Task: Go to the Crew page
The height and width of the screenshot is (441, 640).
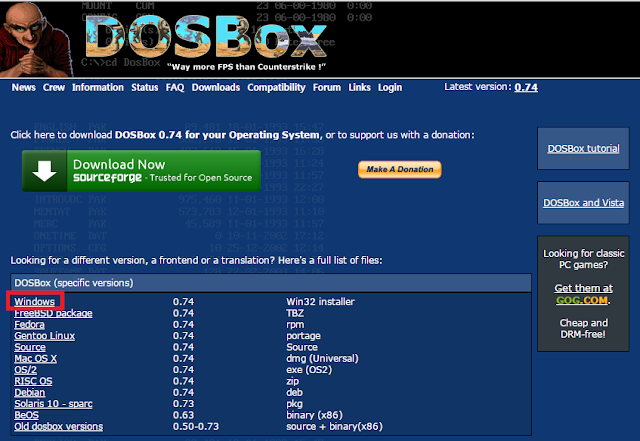Action: [x=54, y=88]
